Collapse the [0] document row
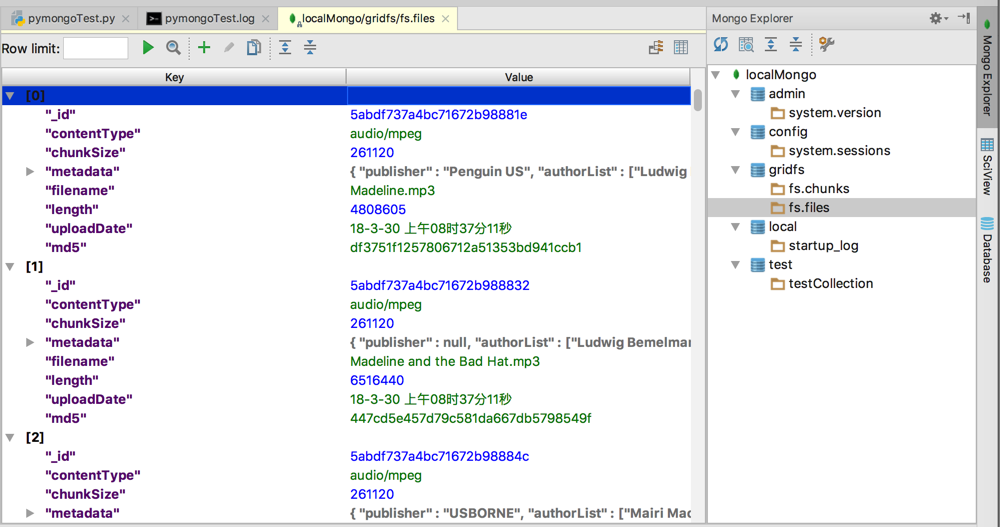The image size is (1000, 527). [x=10, y=96]
